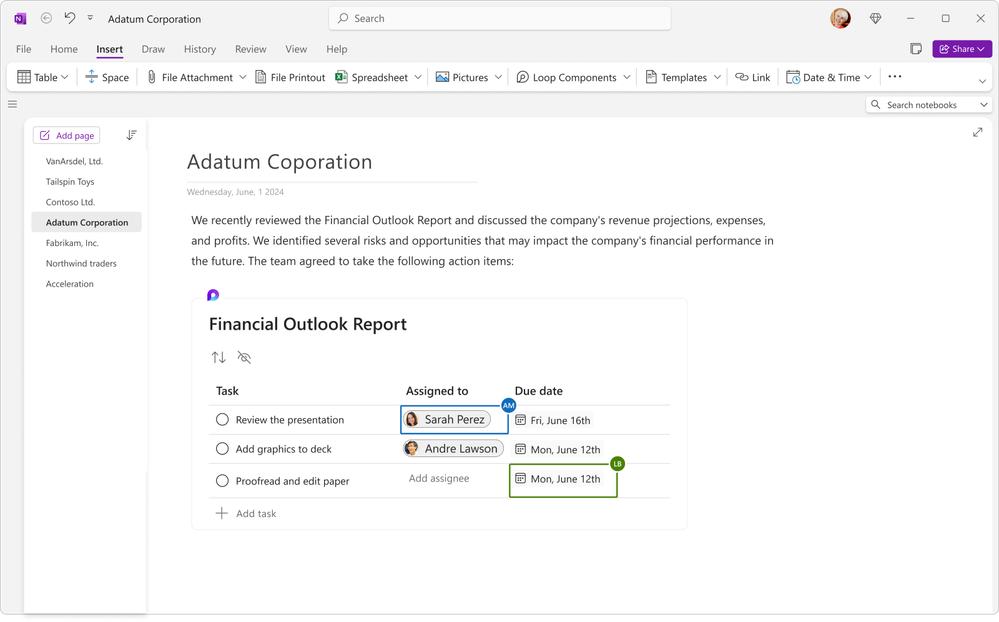Select the File Attachment tool
The height and width of the screenshot is (622, 999).
(195, 76)
